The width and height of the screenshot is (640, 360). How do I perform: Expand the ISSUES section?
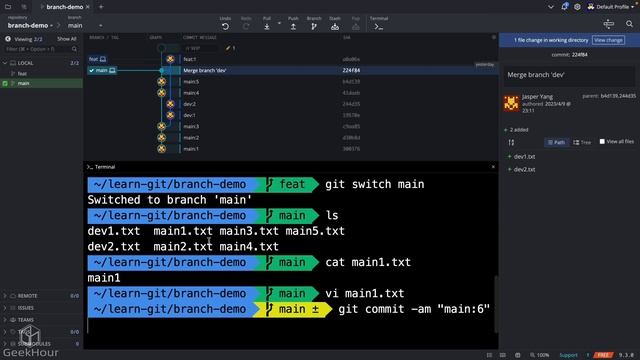click(5, 308)
